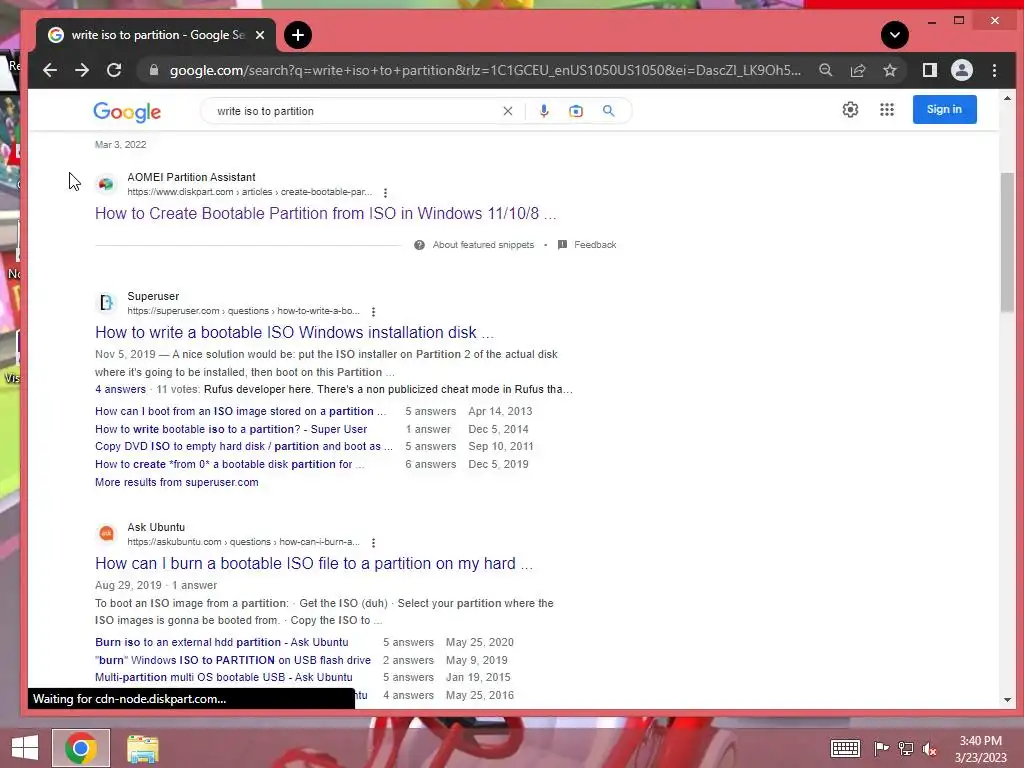Open the '4 answers' link
The width and height of the screenshot is (1024, 768).
coord(120,389)
